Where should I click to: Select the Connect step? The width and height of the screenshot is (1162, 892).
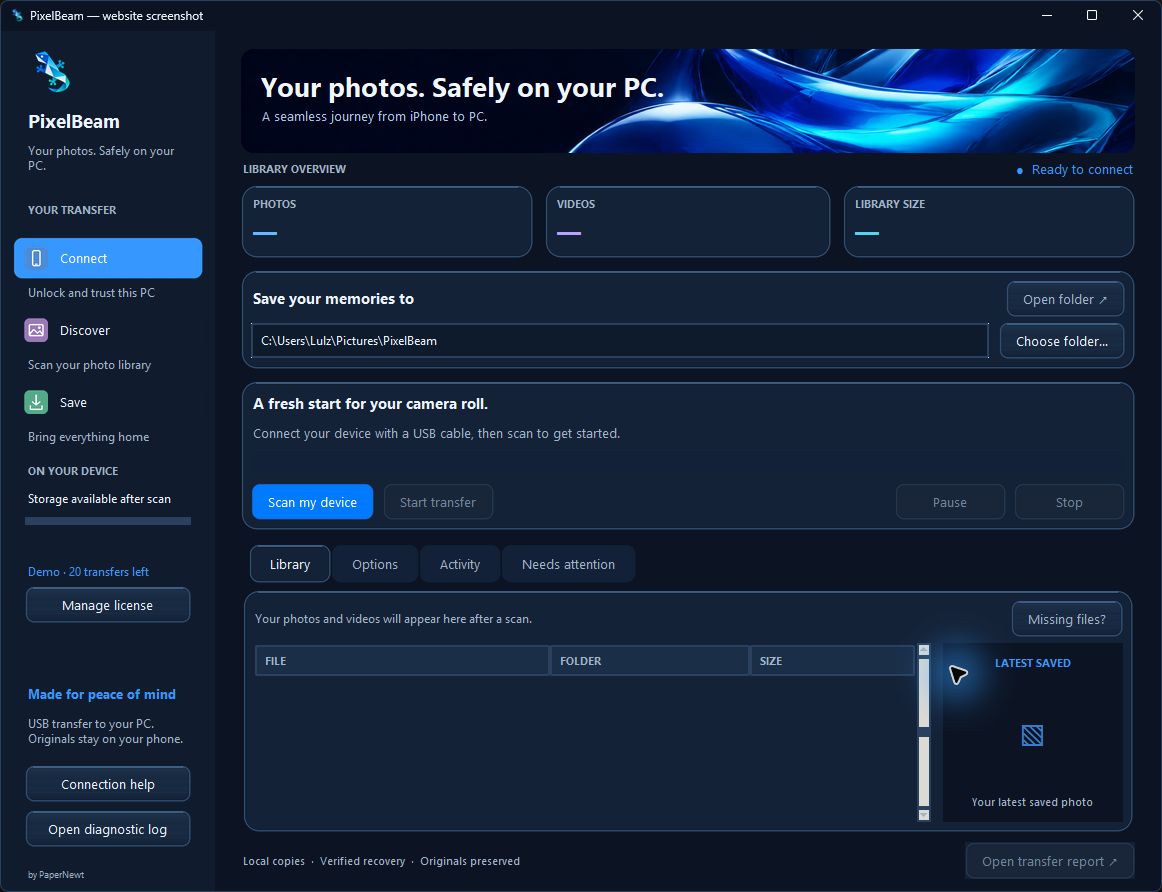[108, 258]
